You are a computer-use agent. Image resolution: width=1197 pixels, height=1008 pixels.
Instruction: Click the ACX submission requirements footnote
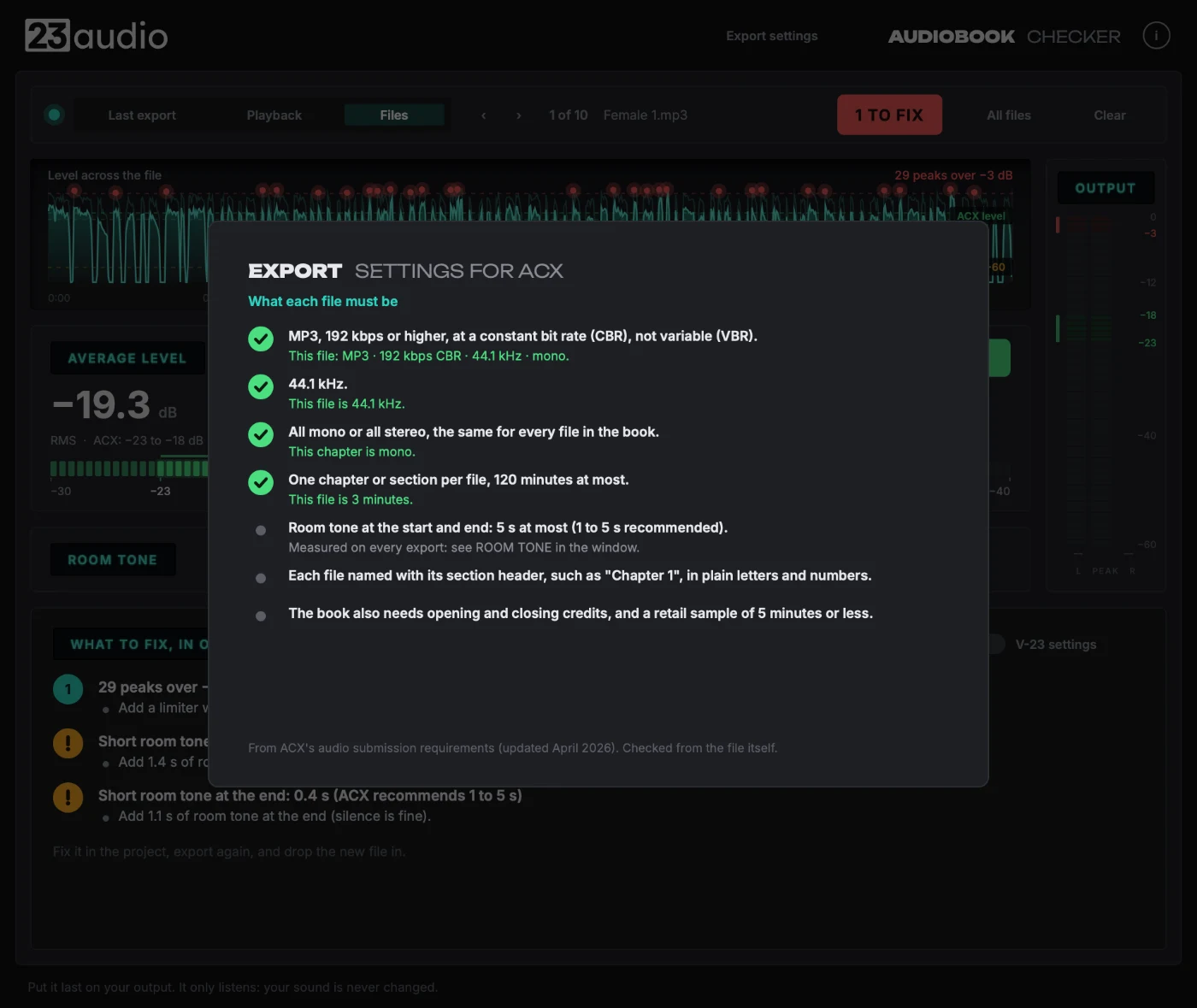(513, 748)
